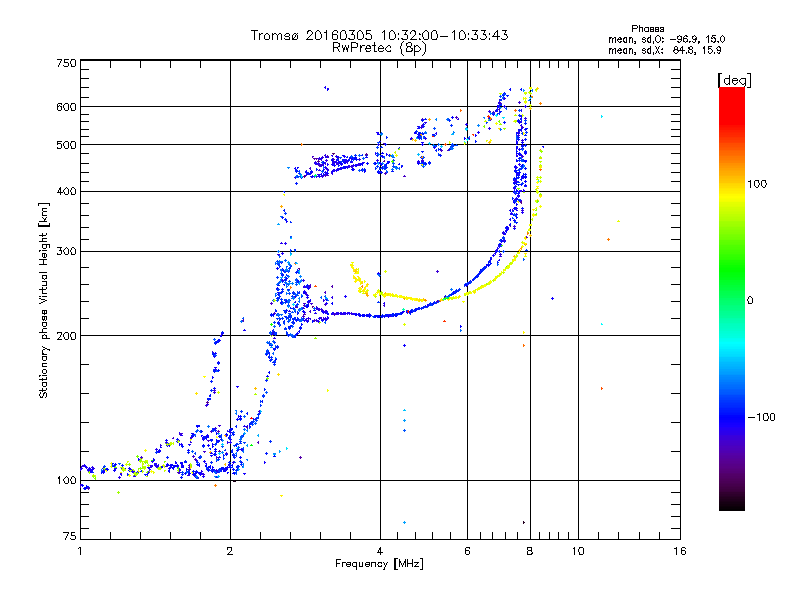The height and width of the screenshot is (600, 800).
Task: Click the y-axis tick label '200'
Action: [x=66, y=336]
